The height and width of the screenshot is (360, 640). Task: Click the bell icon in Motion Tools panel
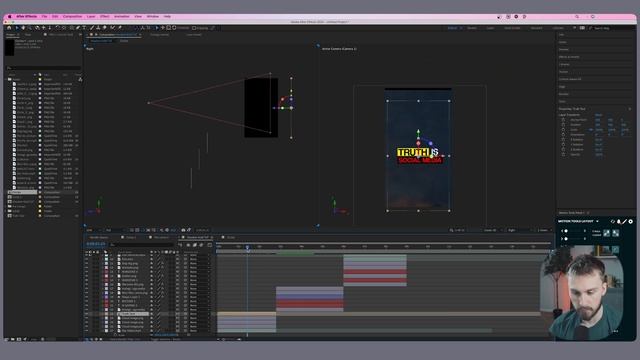(619, 221)
